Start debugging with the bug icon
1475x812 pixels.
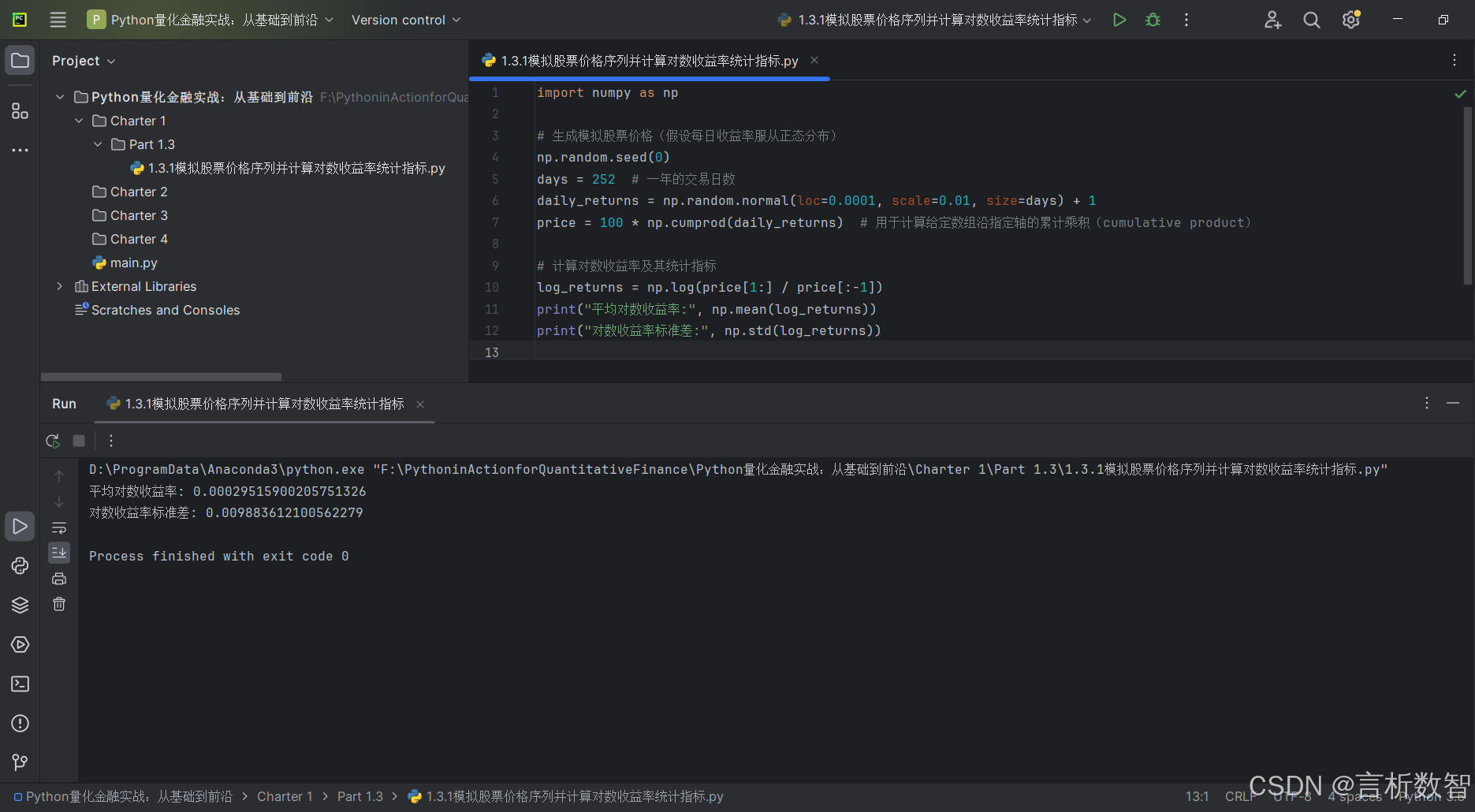click(x=1153, y=20)
